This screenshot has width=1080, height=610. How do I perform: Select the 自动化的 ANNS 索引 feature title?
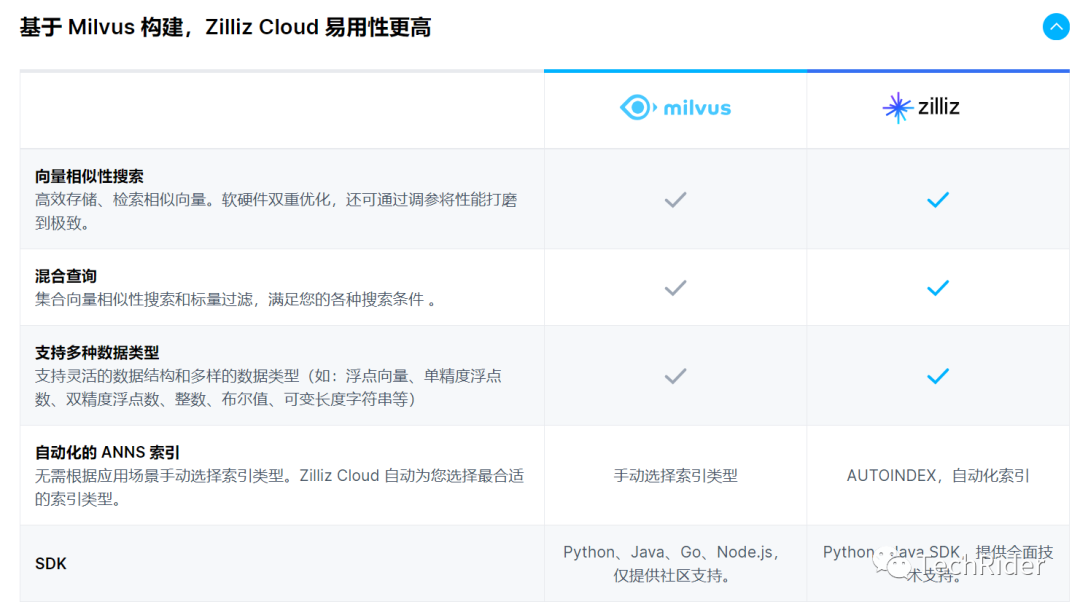click(x=107, y=452)
